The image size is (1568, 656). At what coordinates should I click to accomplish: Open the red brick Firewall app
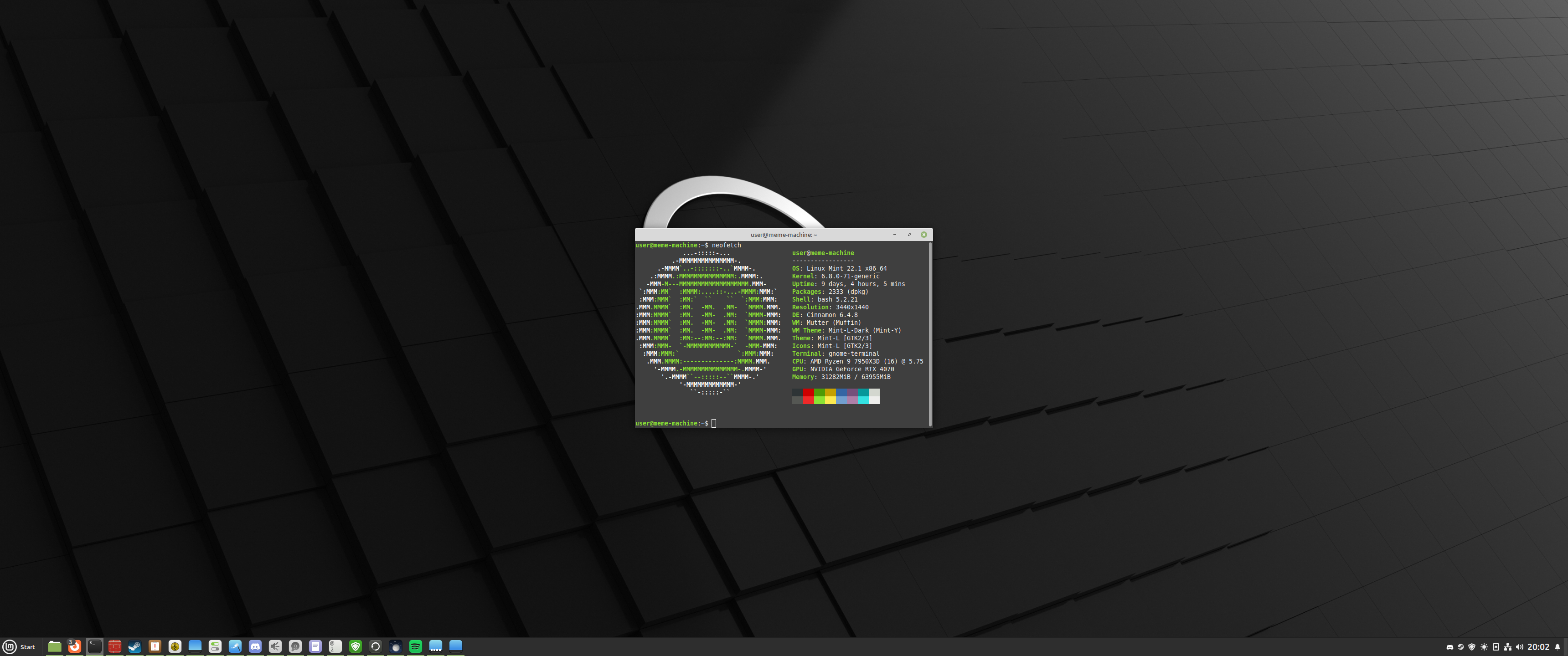click(114, 646)
